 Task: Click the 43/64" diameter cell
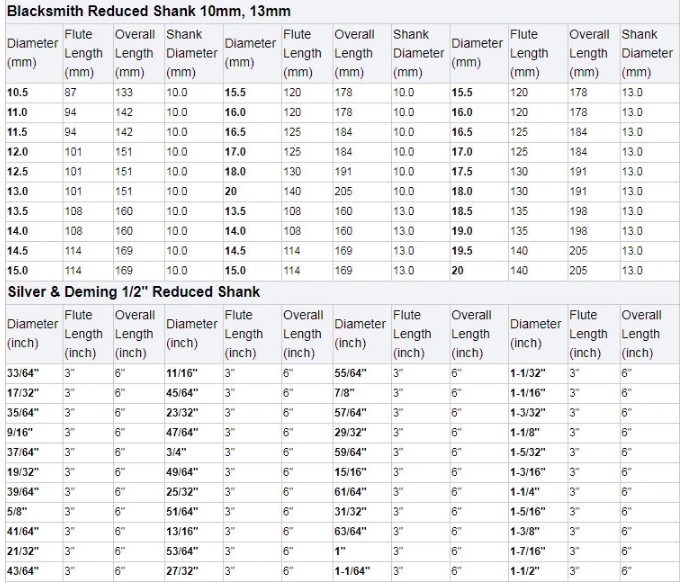pyautogui.click(x=23, y=571)
